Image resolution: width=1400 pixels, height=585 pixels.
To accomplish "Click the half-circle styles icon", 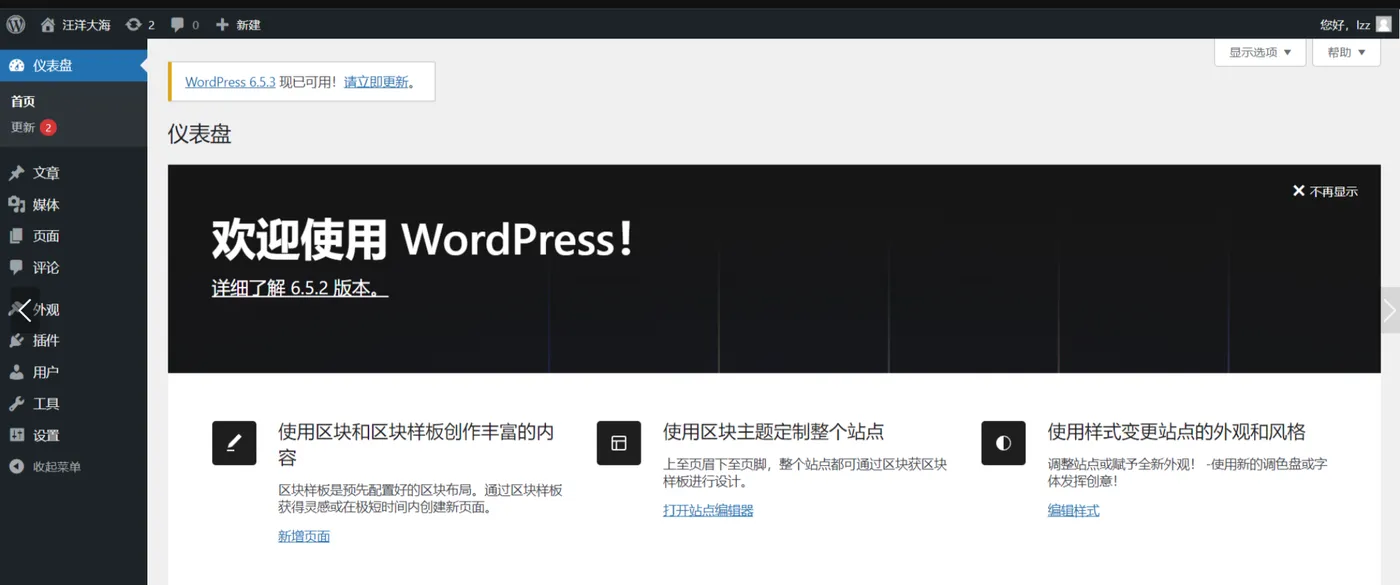I will tap(1003, 443).
